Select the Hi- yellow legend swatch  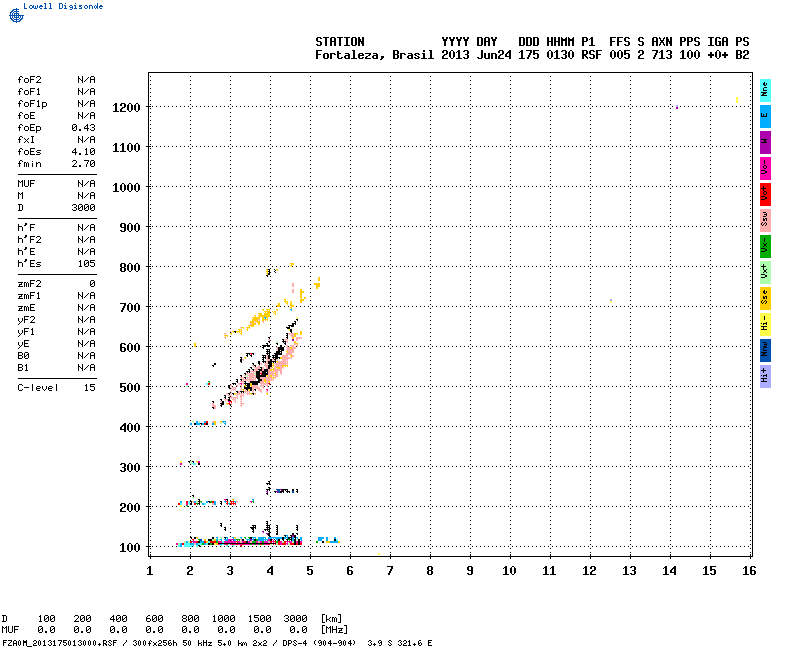coord(765,324)
